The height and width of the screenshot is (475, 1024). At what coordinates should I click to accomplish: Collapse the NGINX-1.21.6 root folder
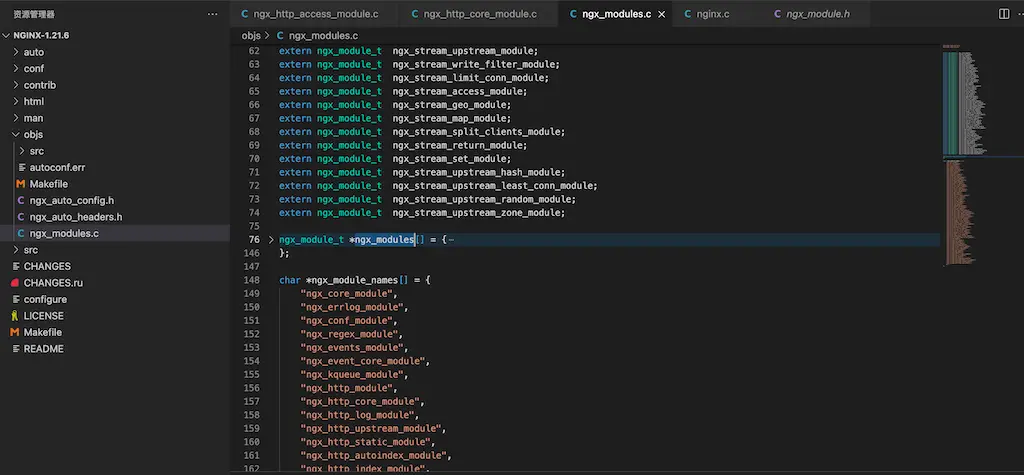(43, 35)
